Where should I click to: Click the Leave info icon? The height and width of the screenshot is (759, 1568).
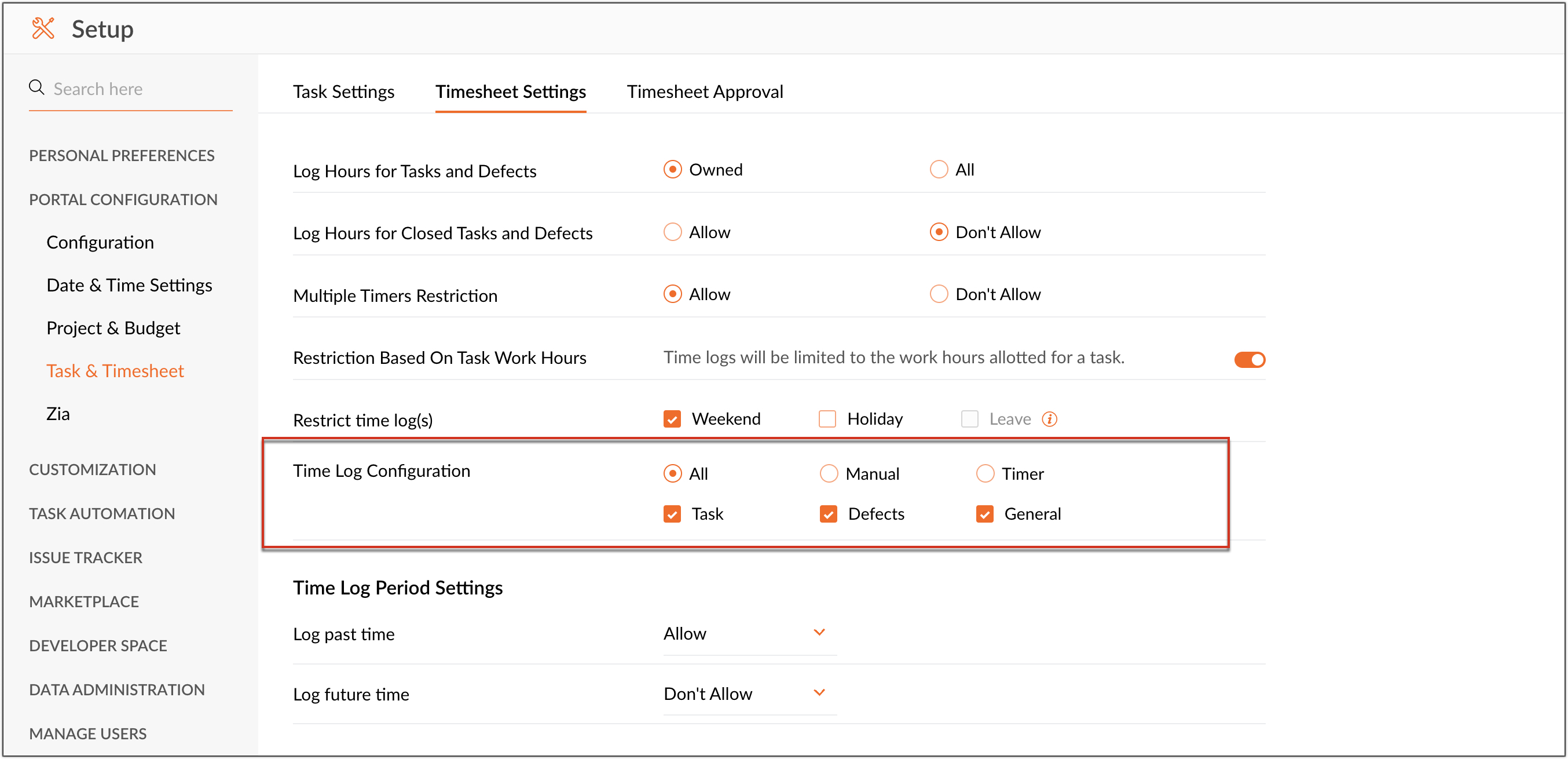(1049, 419)
